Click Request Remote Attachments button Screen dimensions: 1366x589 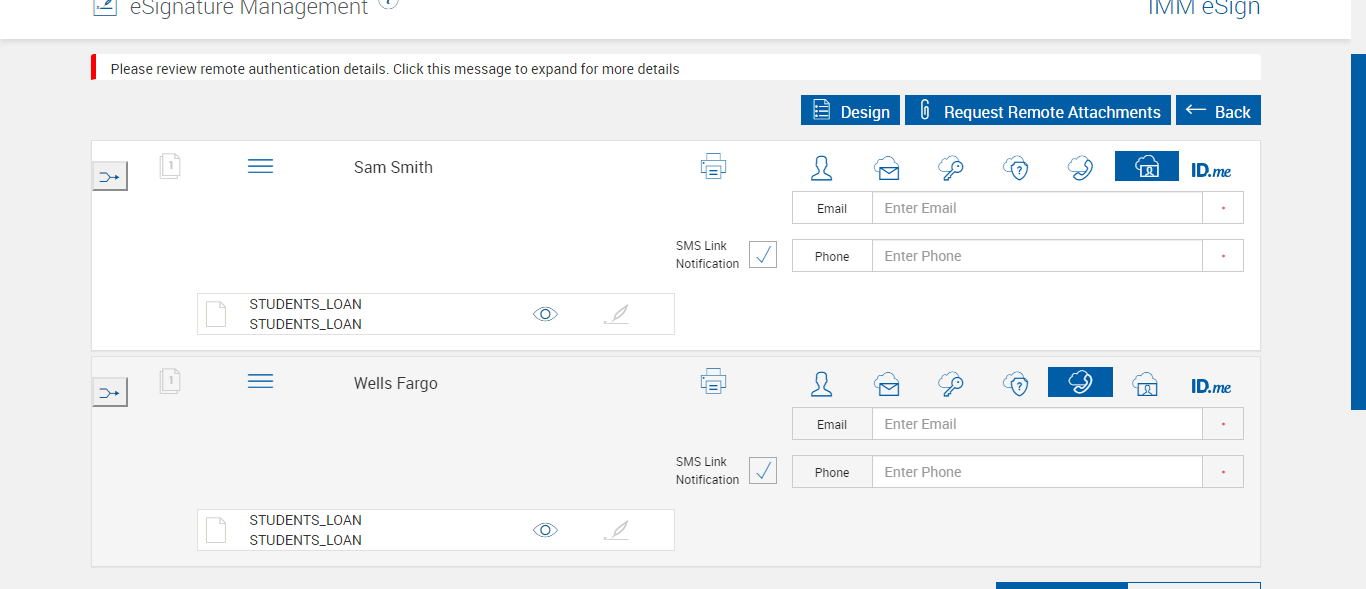click(1038, 111)
